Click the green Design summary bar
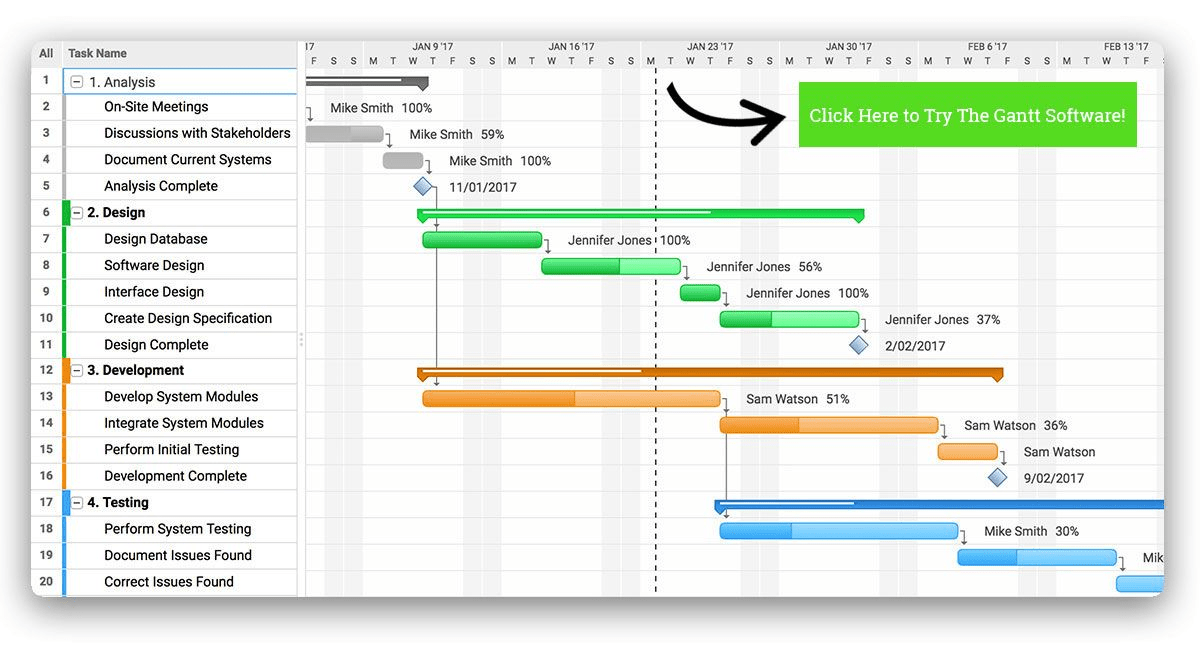Screen dimensions: 1200x650 click(640, 215)
